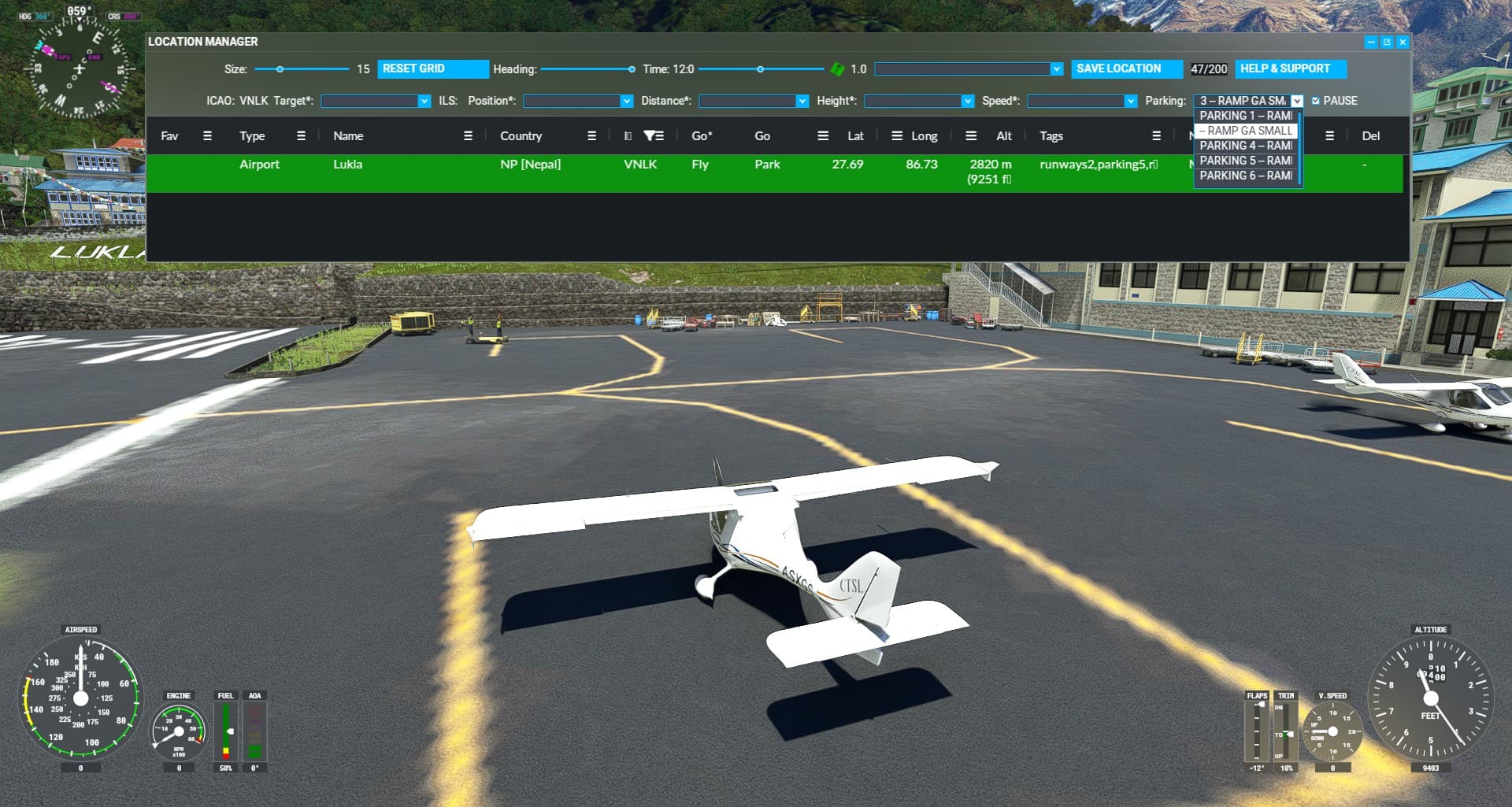The image size is (1512, 807).
Task: Click the Del dash in Lukla row
Action: pos(1364,165)
